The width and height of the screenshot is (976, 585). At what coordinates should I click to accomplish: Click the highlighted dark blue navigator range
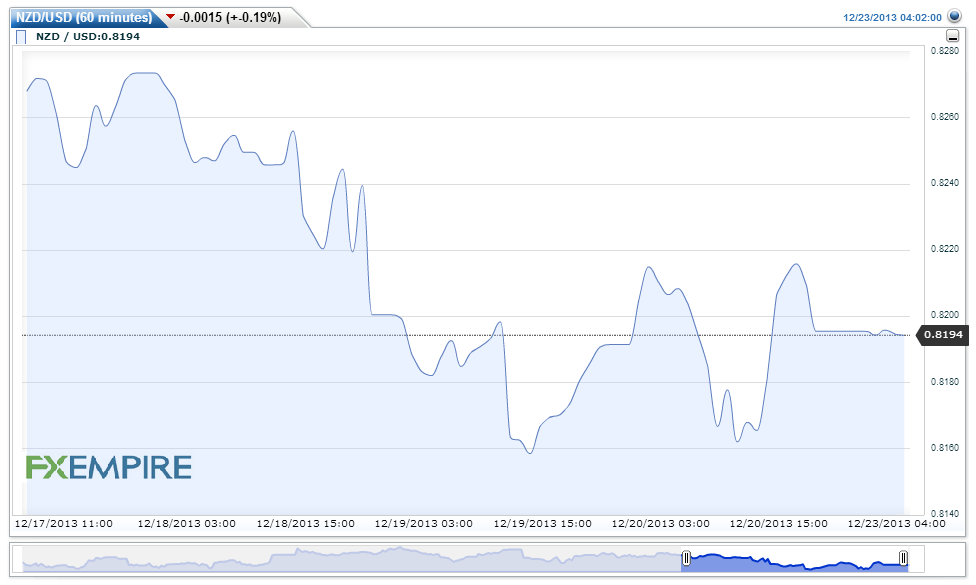click(x=794, y=561)
